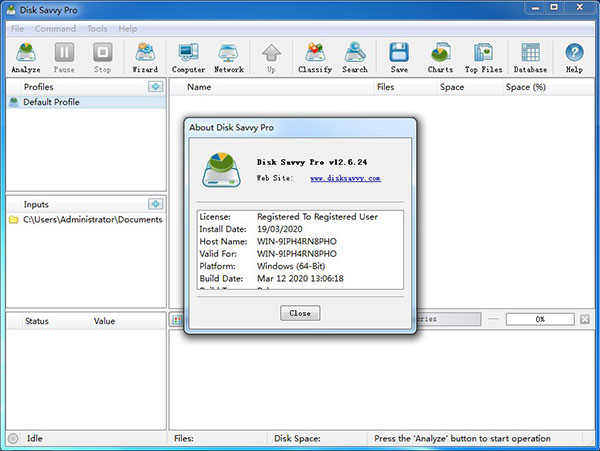Open the Computer toolbar icon

coord(188,57)
